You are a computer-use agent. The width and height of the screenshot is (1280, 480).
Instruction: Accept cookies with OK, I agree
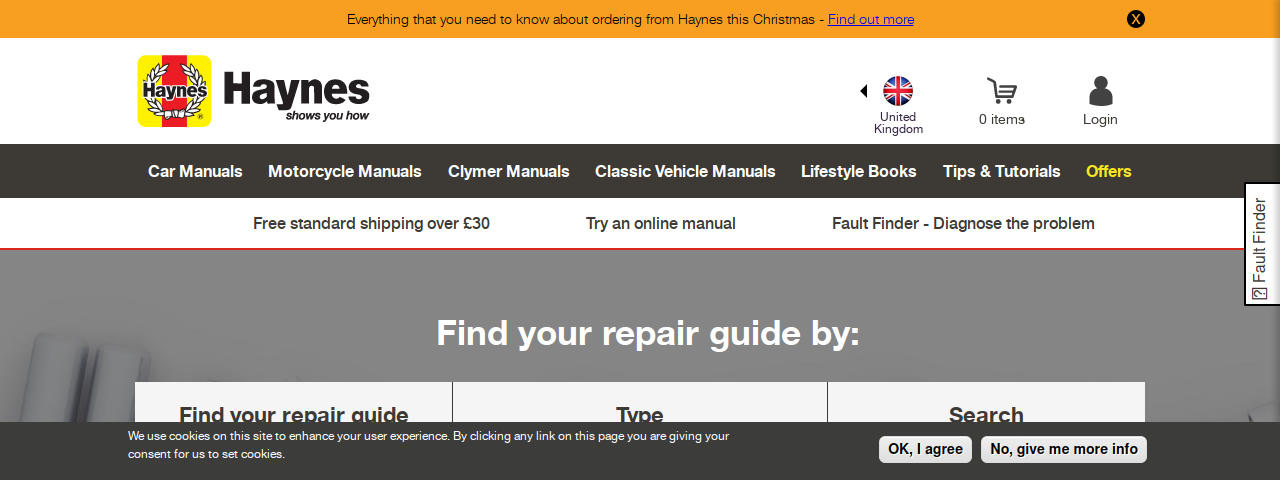[925, 449]
